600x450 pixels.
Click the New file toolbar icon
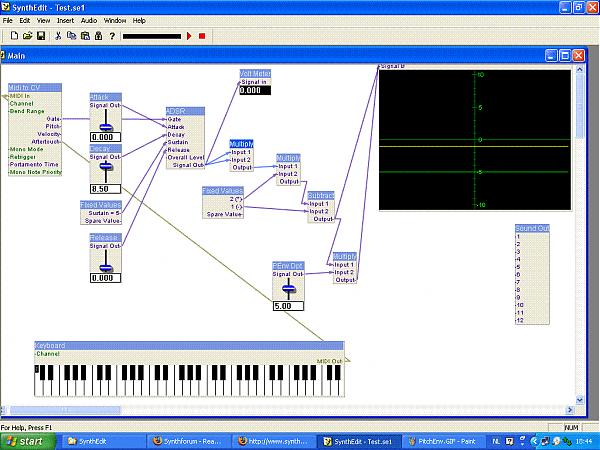click(14, 36)
